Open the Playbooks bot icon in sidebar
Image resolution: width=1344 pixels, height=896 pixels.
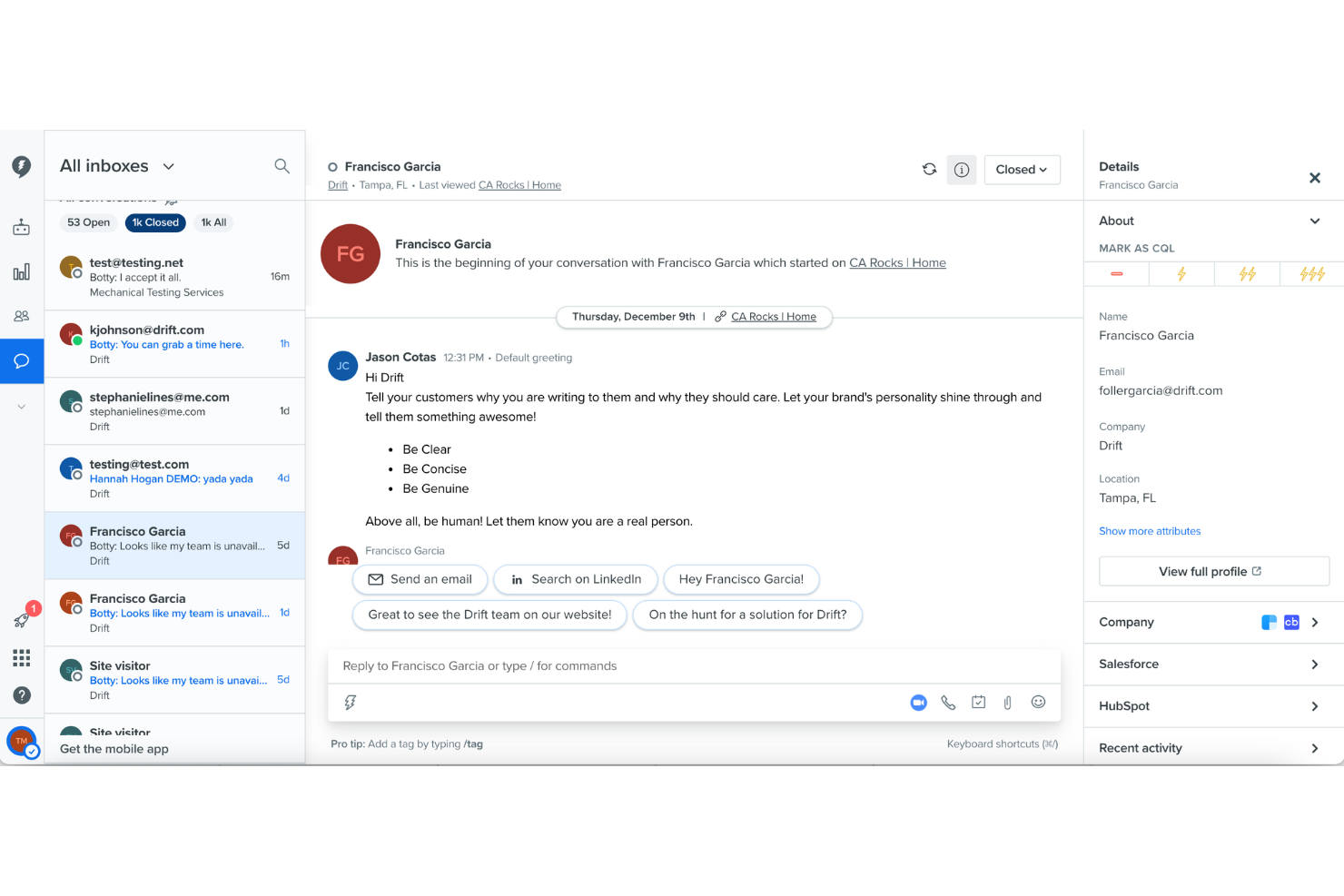coord(22,227)
